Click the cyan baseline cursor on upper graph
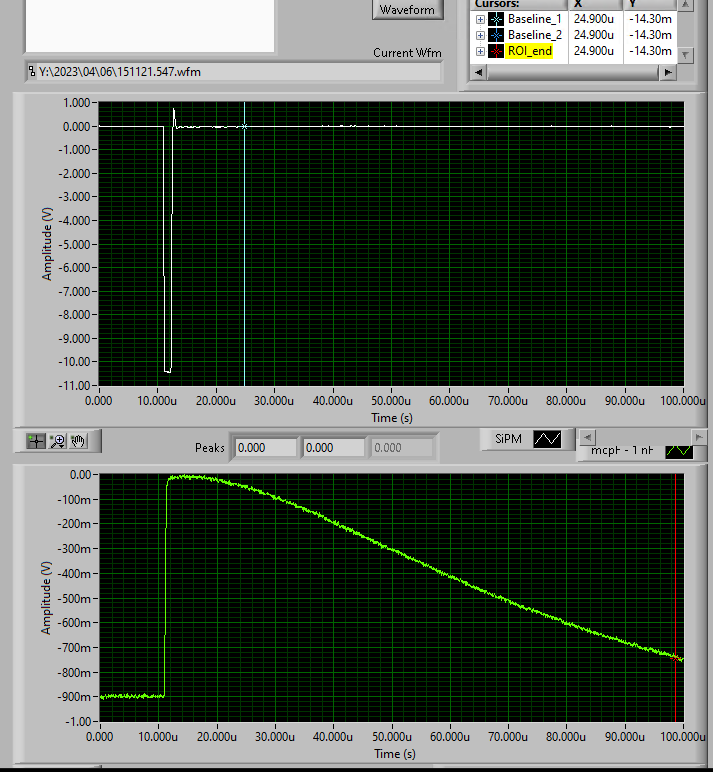The width and height of the screenshot is (713, 772). [244, 127]
